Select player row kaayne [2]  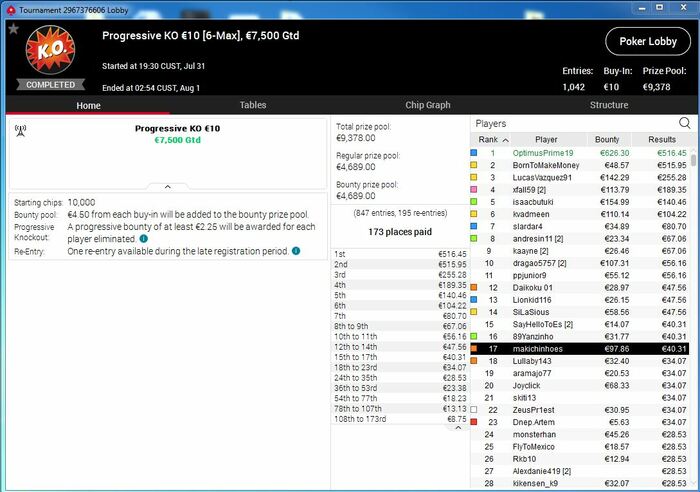click(x=579, y=251)
